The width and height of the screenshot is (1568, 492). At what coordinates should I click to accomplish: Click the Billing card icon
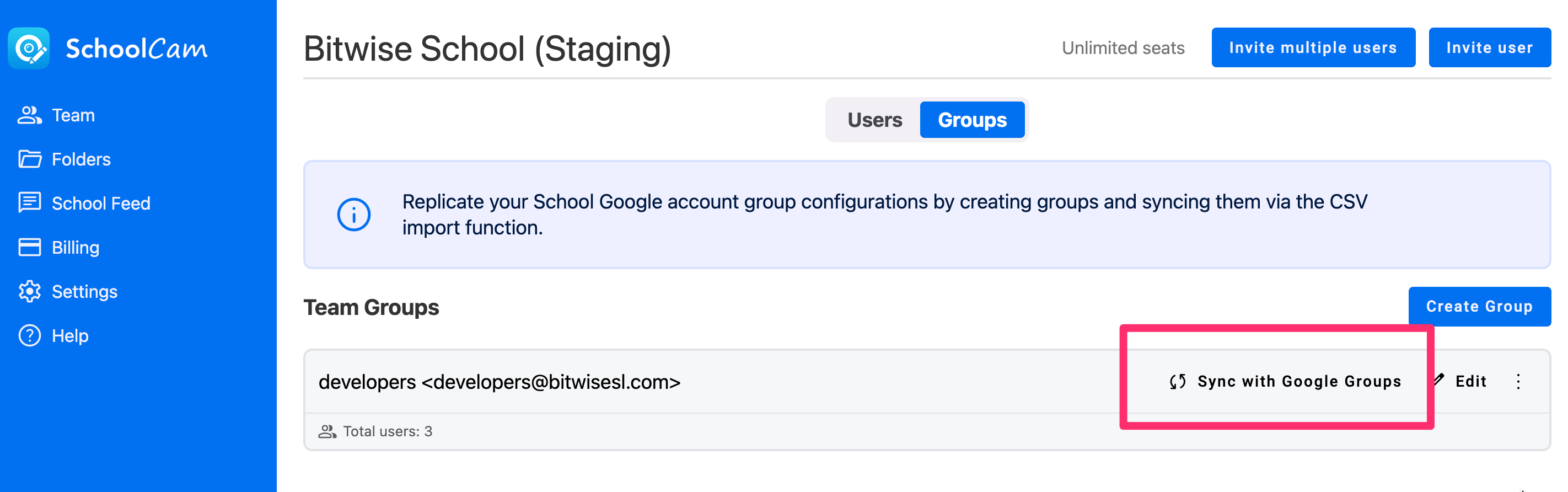(30, 247)
